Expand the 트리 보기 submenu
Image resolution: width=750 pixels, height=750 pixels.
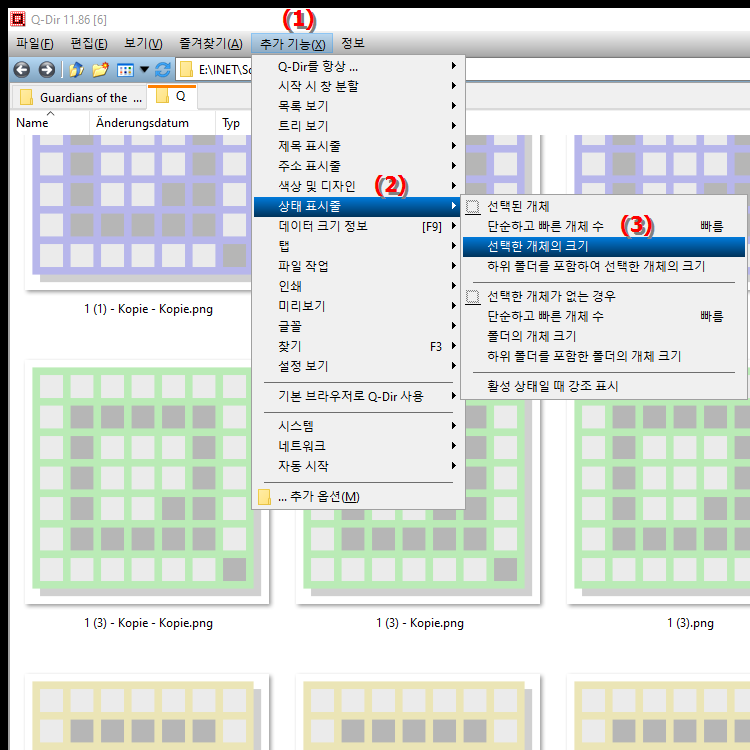(x=359, y=126)
